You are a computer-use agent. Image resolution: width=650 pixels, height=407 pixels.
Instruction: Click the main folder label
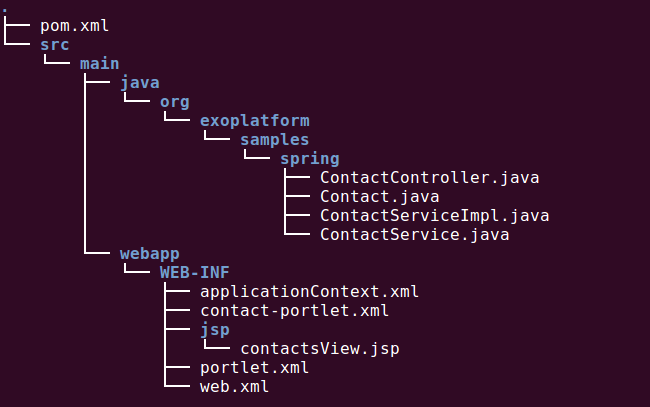pyautogui.click(x=99, y=64)
